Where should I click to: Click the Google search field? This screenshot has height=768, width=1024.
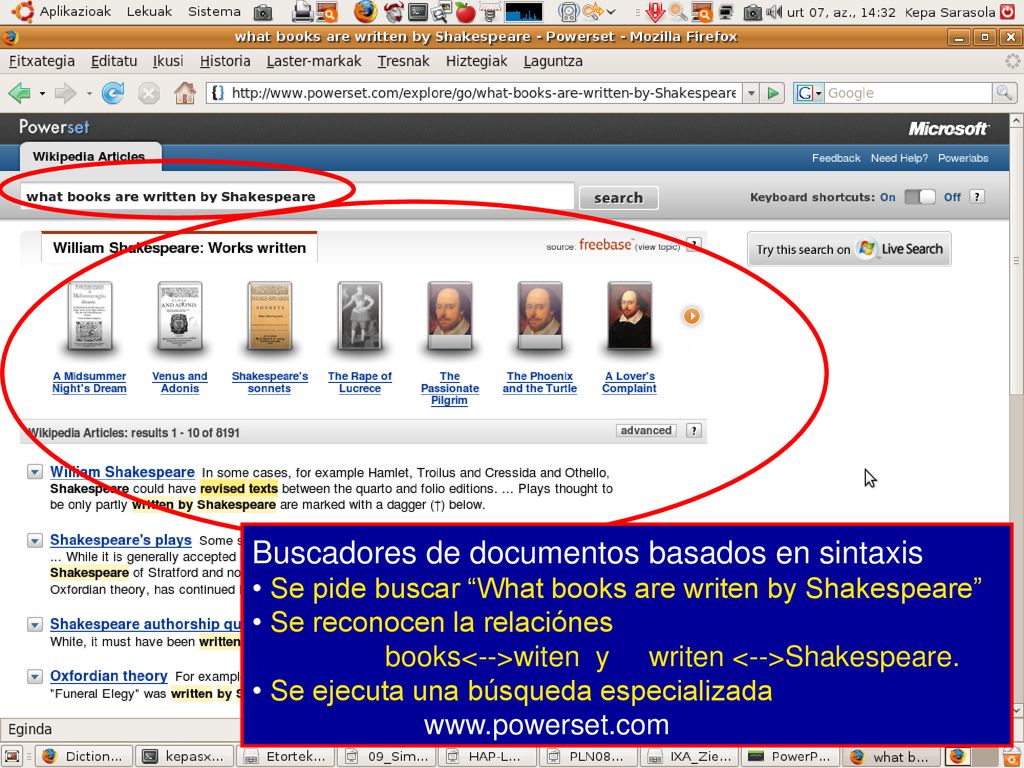tap(908, 93)
